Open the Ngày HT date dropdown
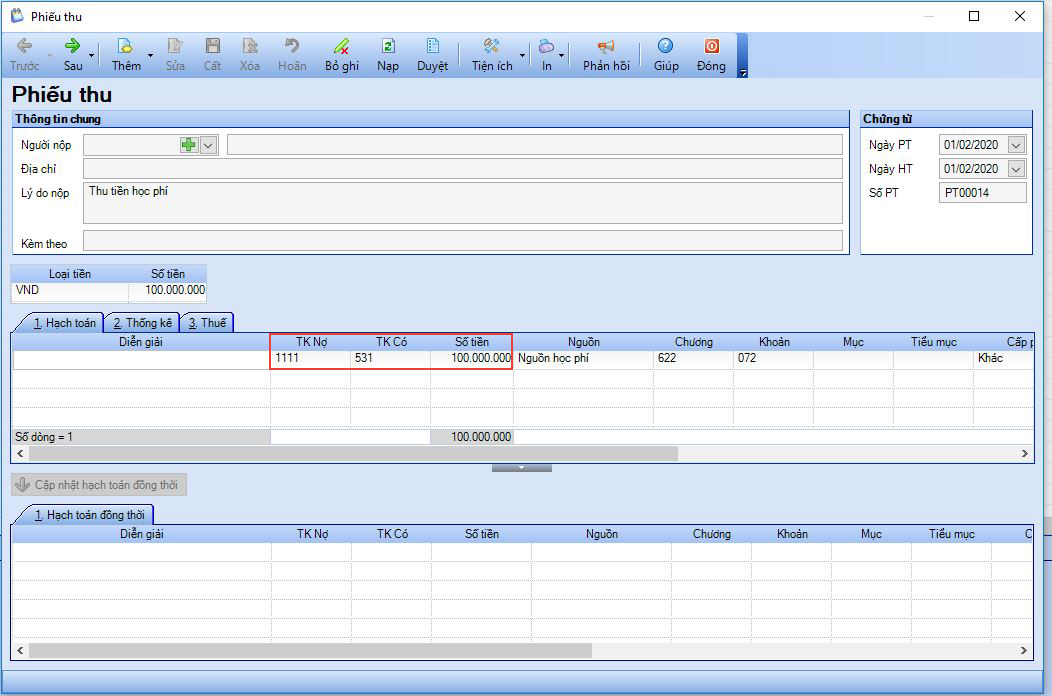 [x=1017, y=169]
